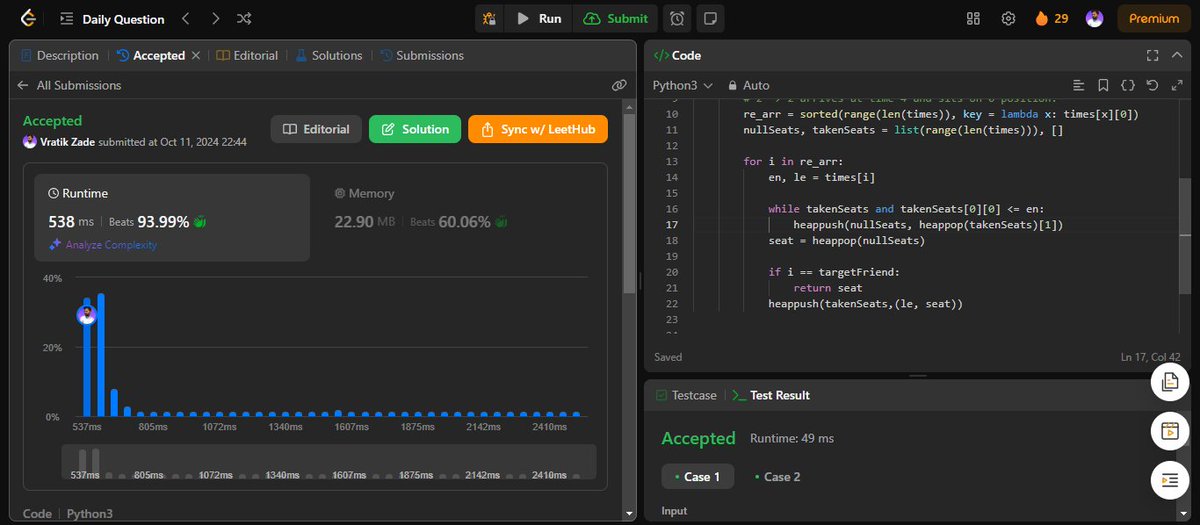Switch to the Editorial tab

click(247, 56)
